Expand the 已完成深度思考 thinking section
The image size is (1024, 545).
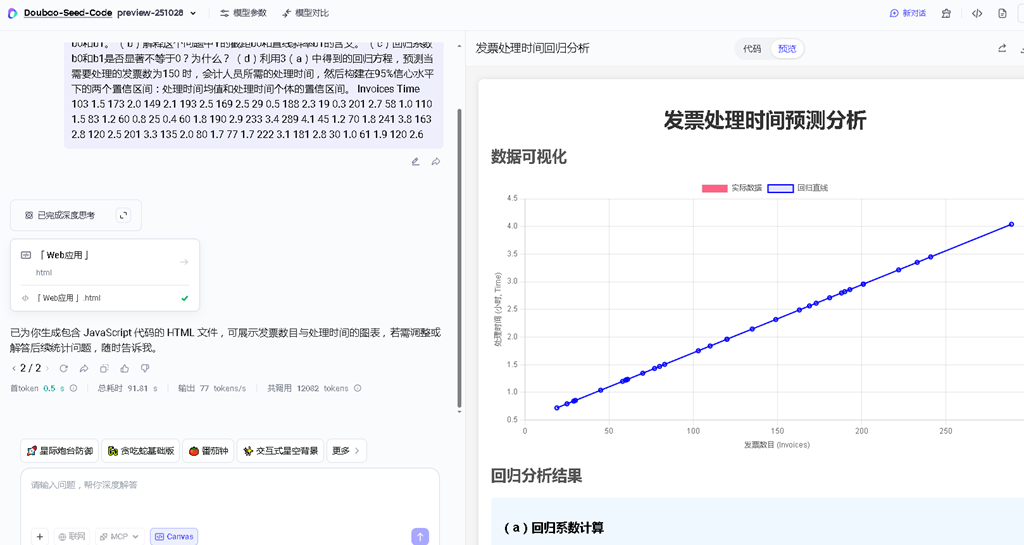pos(76,215)
